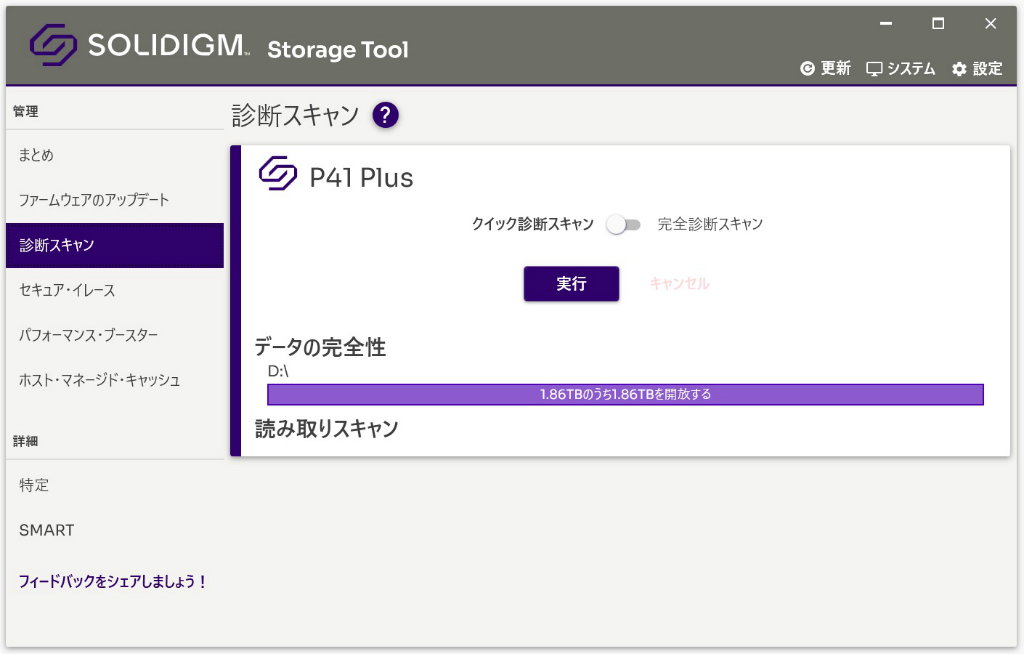This screenshot has width=1024, height=654.
Task: Open the まとめ summary page
Action: point(115,155)
